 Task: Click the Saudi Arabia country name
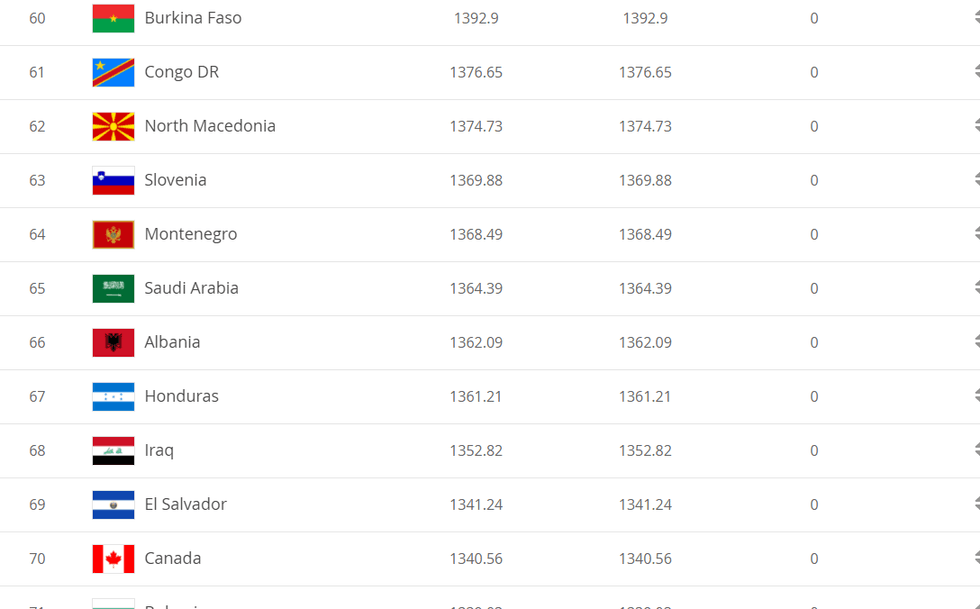tap(191, 288)
